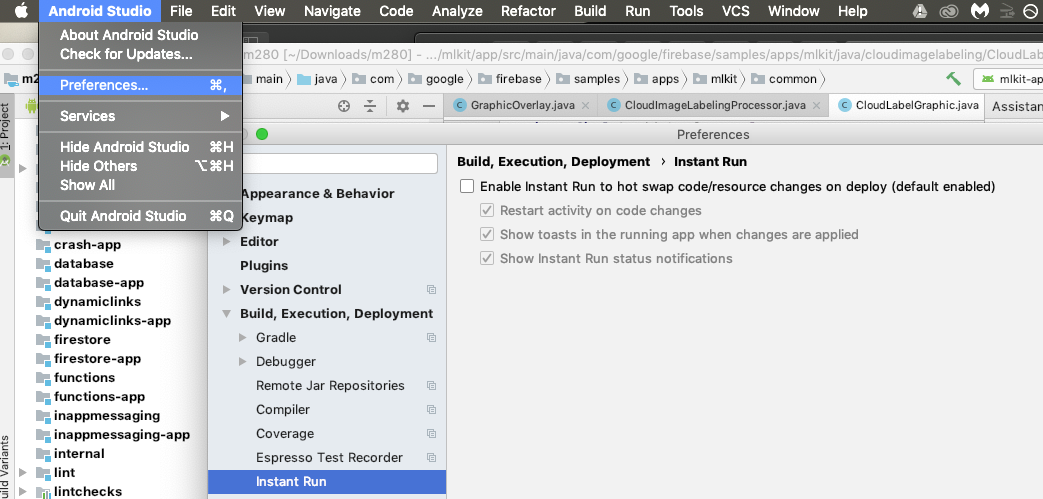Expand the Debugger settings node

coord(243,361)
